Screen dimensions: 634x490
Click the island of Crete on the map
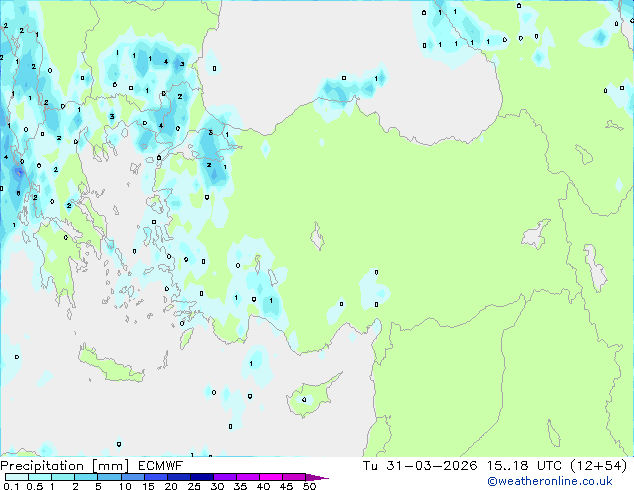pyautogui.click(x=110, y=365)
